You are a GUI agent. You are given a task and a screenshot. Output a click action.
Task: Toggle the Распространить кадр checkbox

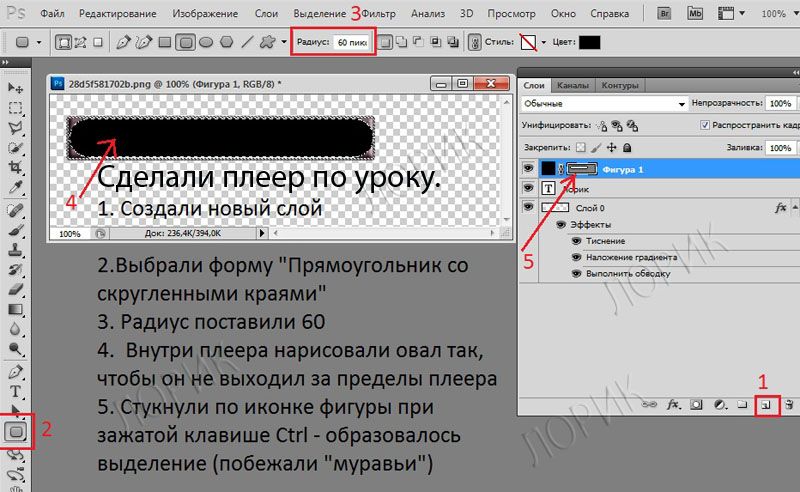coord(706,125)
